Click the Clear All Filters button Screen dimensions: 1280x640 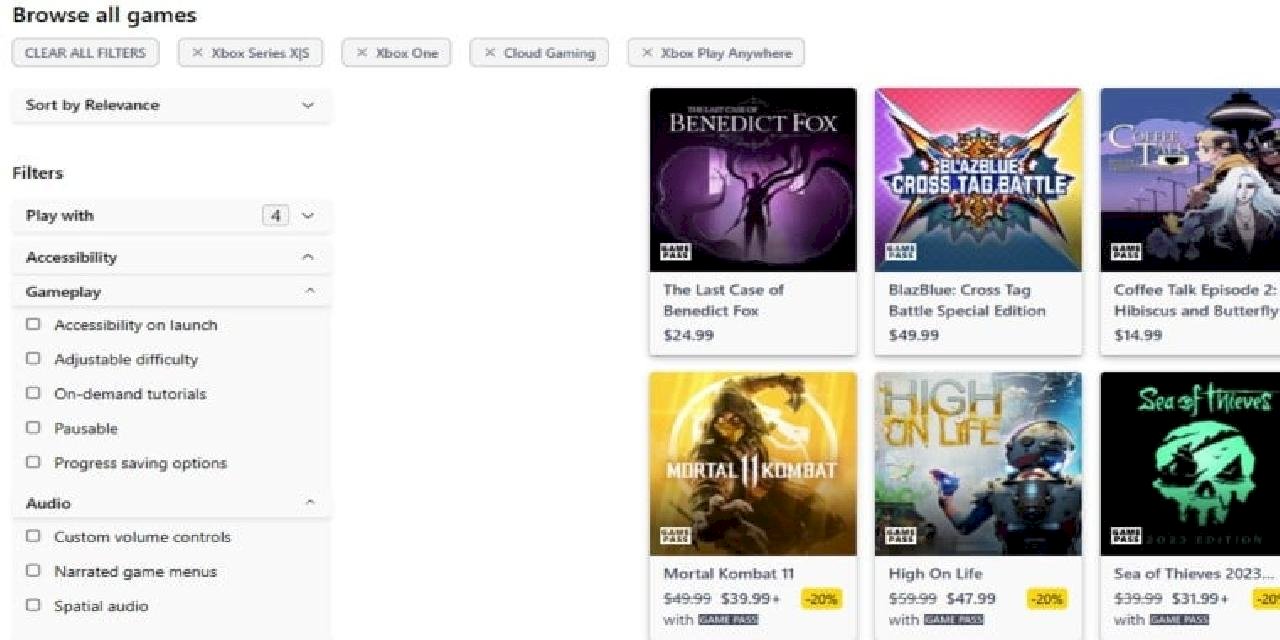click(84, 53)
